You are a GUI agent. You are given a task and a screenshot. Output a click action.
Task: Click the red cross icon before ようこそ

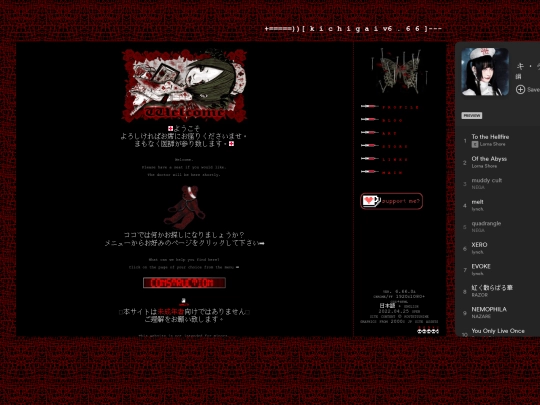coord(170,128)
